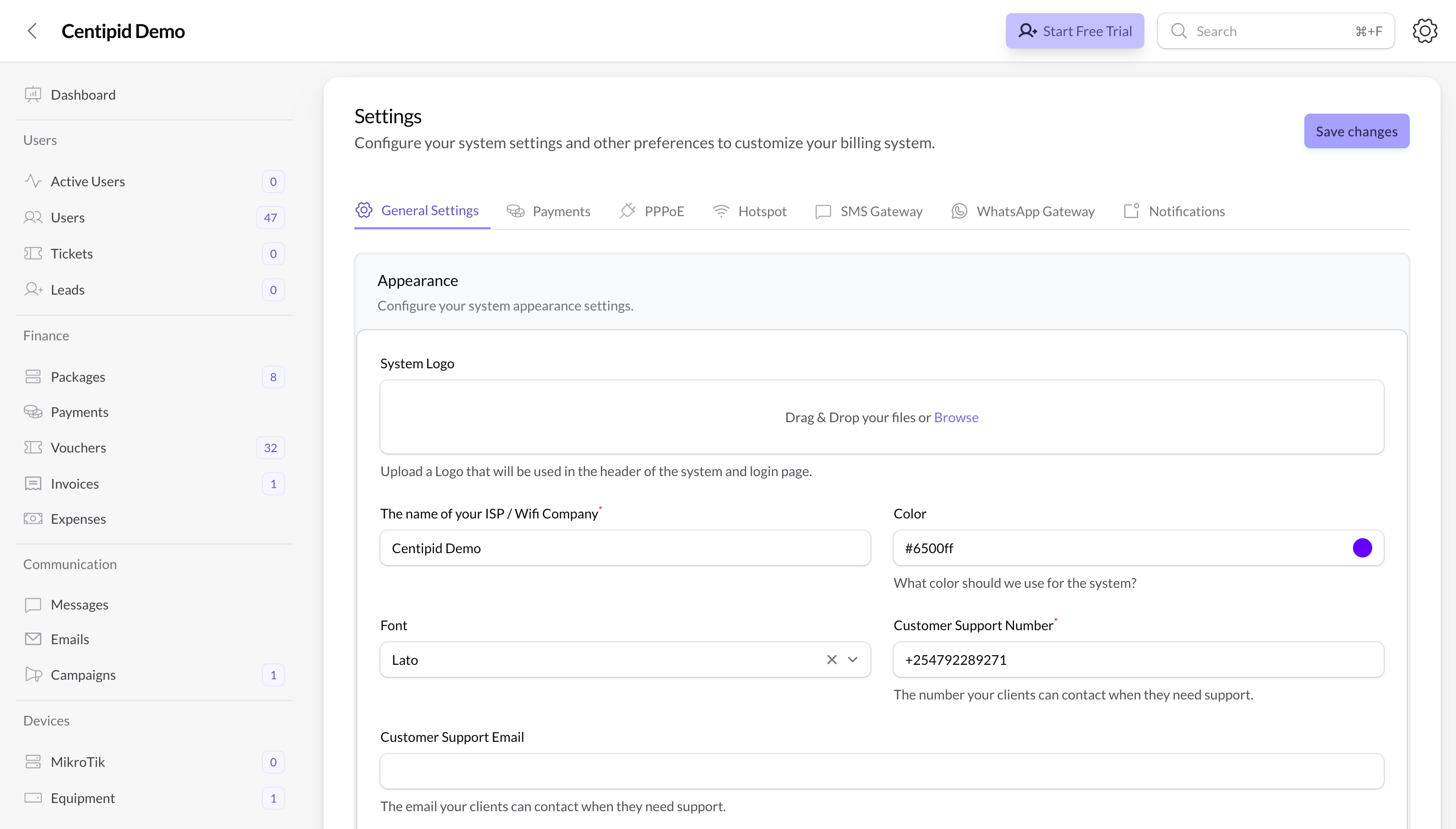The width and height of the screenshot is (1456, 829).
Task: Open the purple color picker swatch
Action: 1363,548
